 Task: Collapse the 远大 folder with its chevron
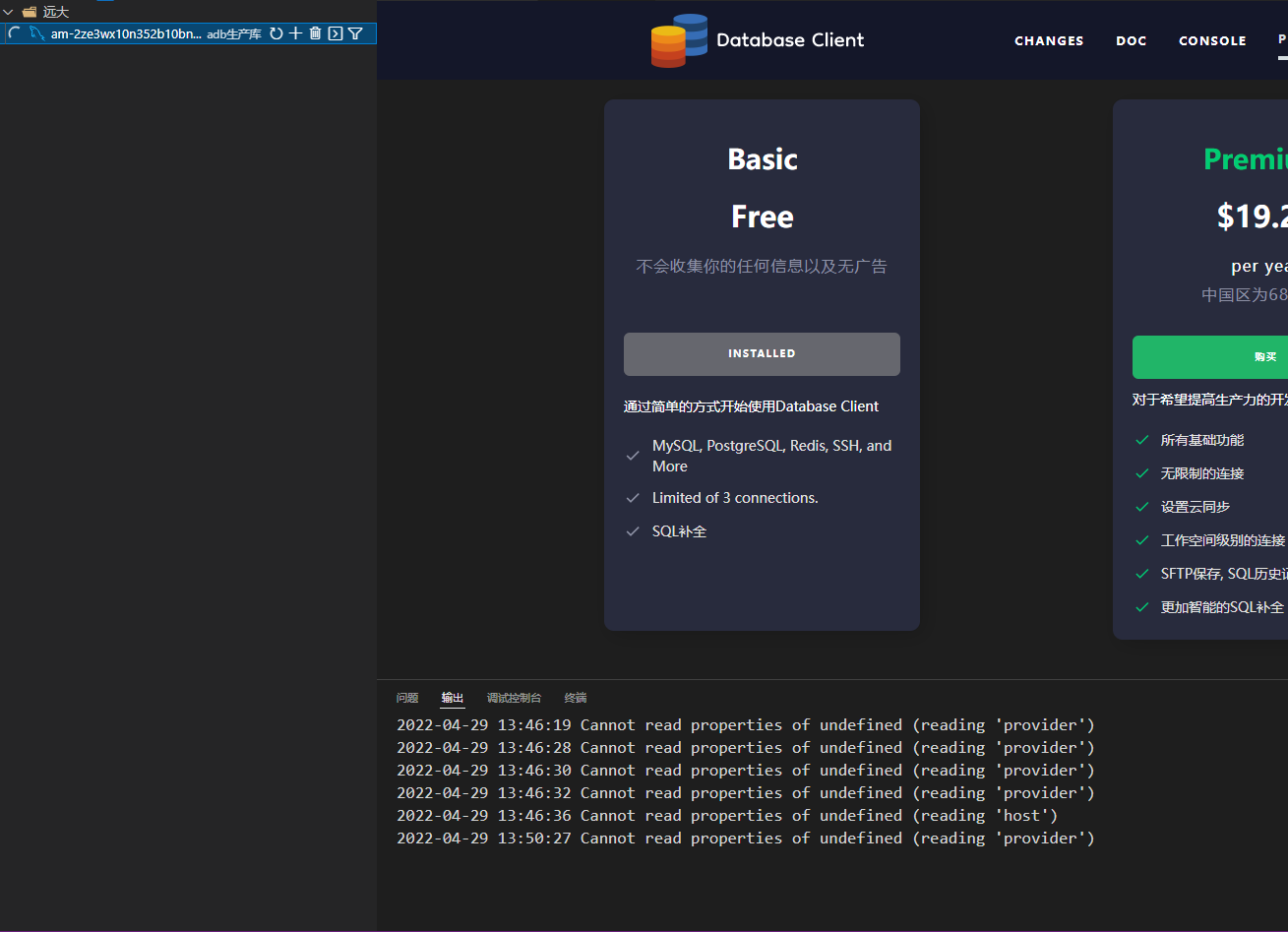9,11
